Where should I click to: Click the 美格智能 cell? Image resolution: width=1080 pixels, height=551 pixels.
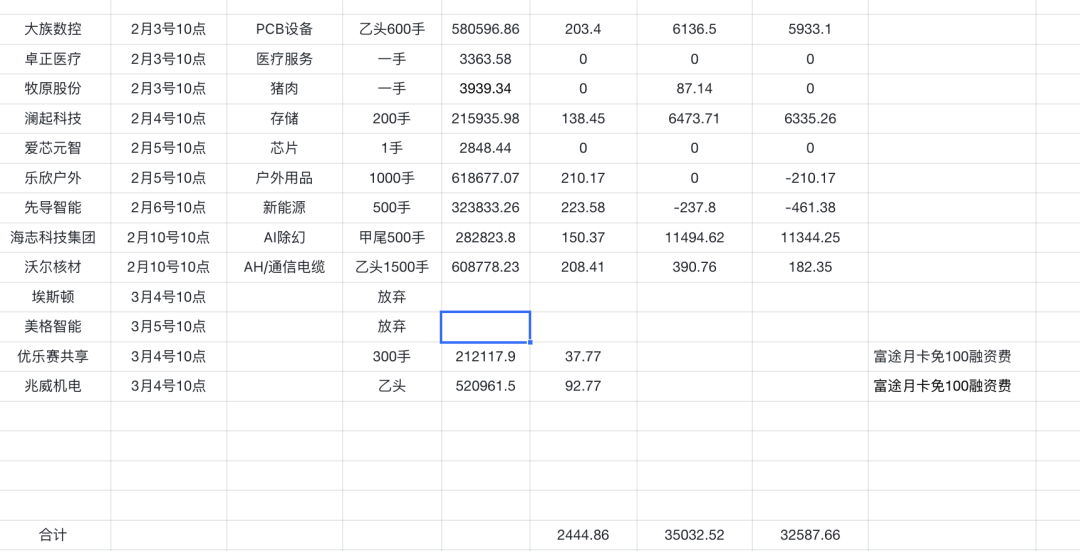click(55, 326)
